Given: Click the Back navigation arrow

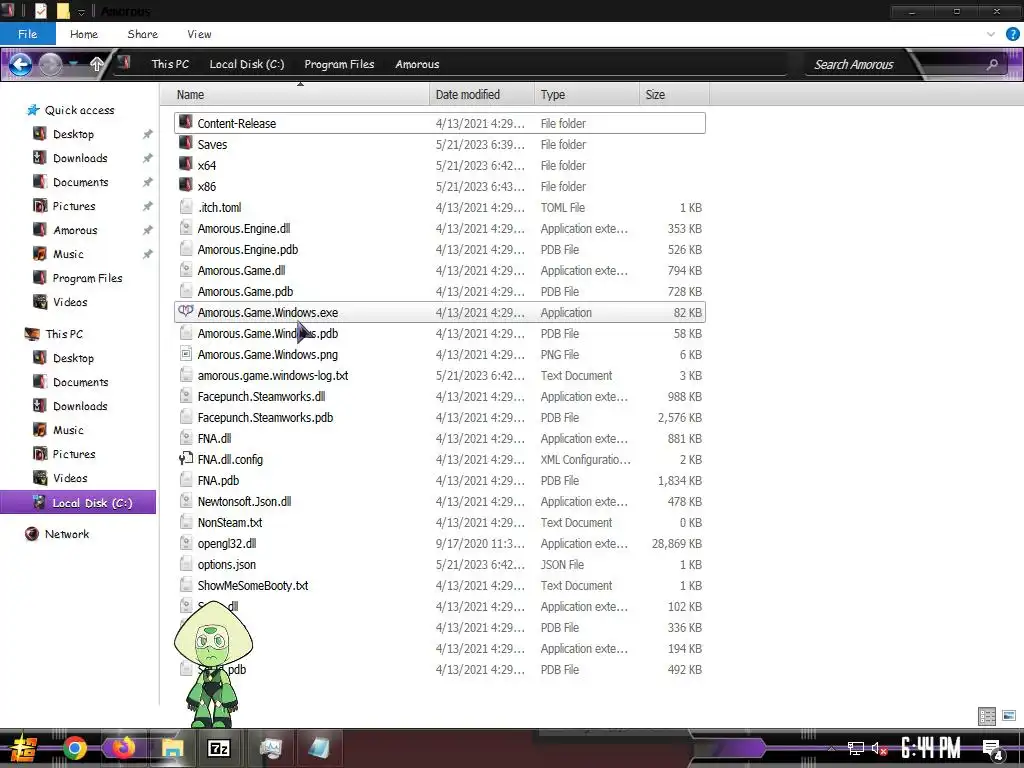Looking at the screenshot, I should 20,64.
